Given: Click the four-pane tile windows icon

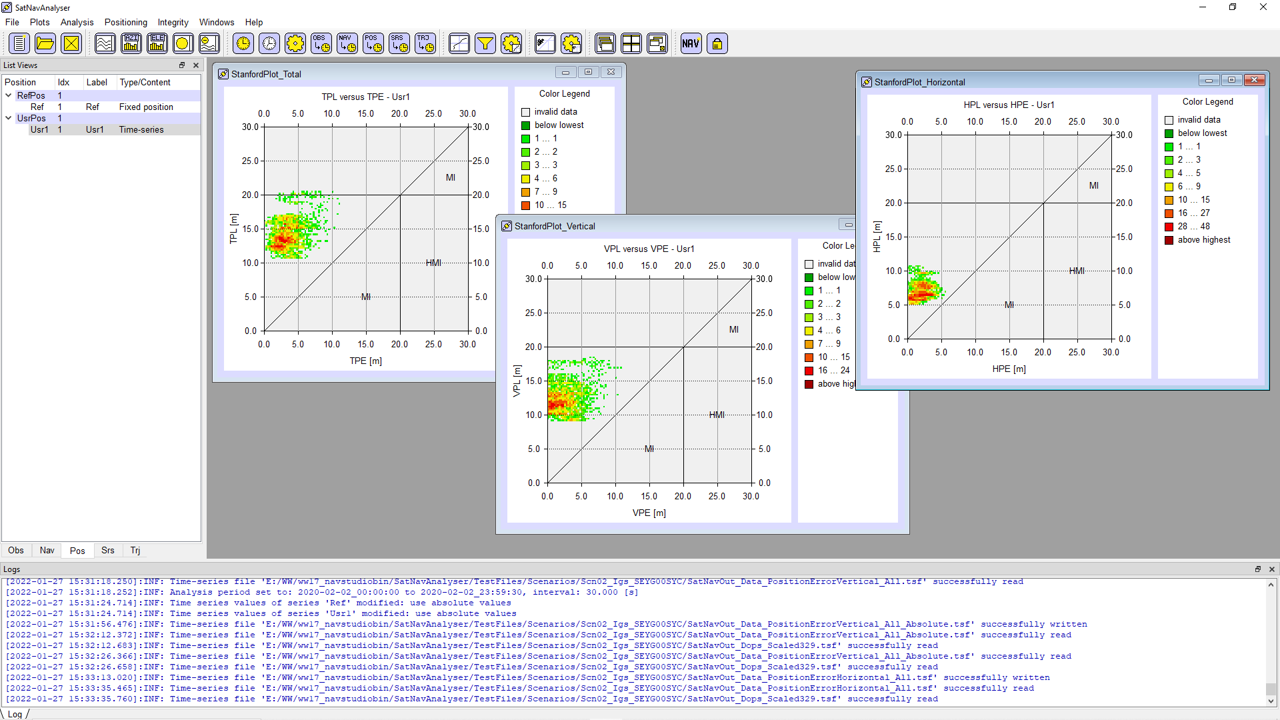Looking at the screenshot, I should coord(631,43).
